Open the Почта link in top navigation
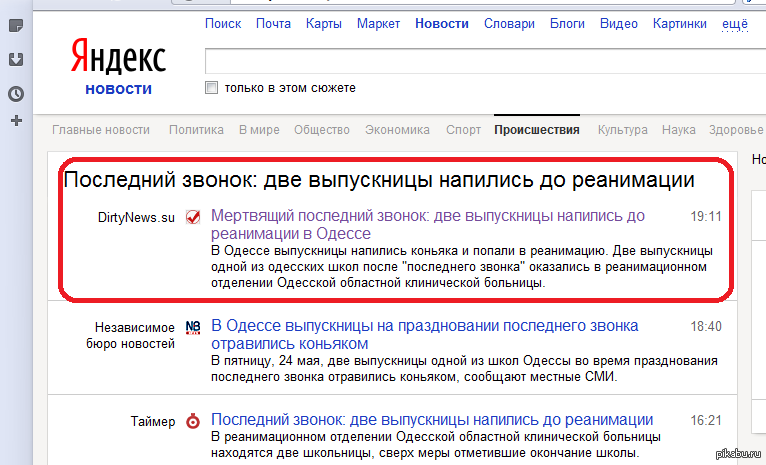This screenshot has width=766, height=465. point(273,23)
